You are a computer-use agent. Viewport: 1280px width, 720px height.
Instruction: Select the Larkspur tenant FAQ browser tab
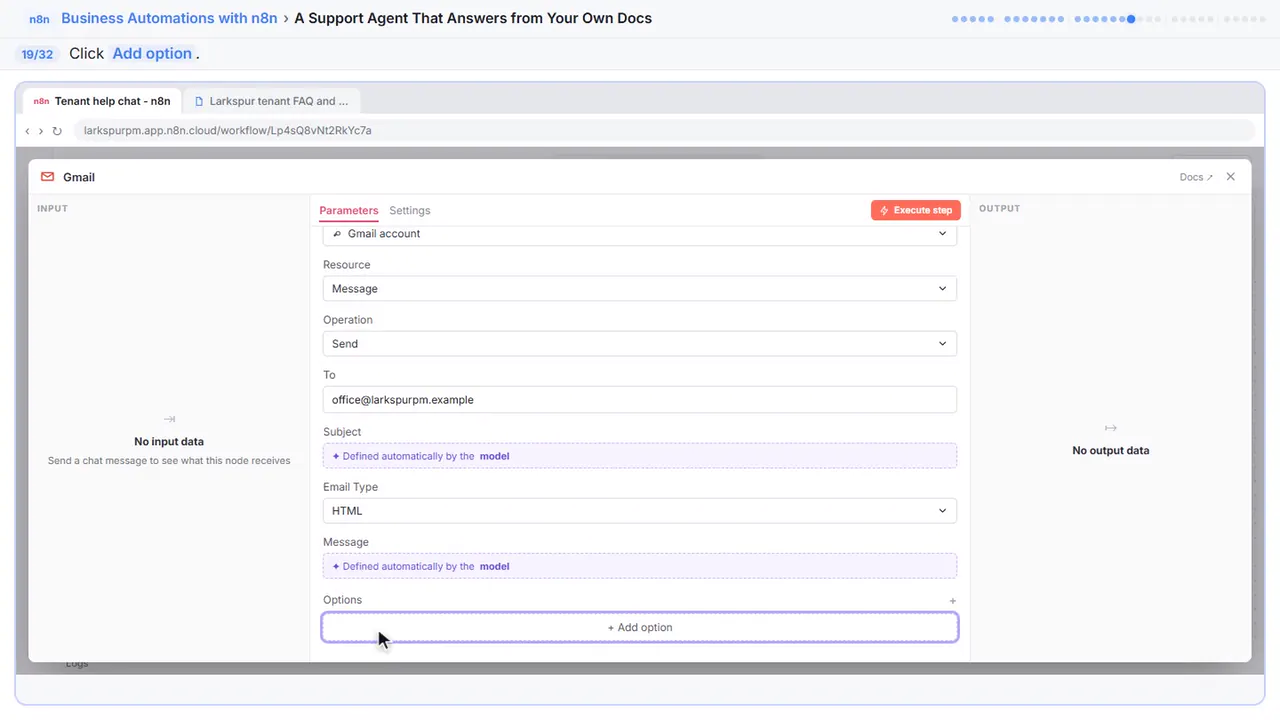coord(272,101)
